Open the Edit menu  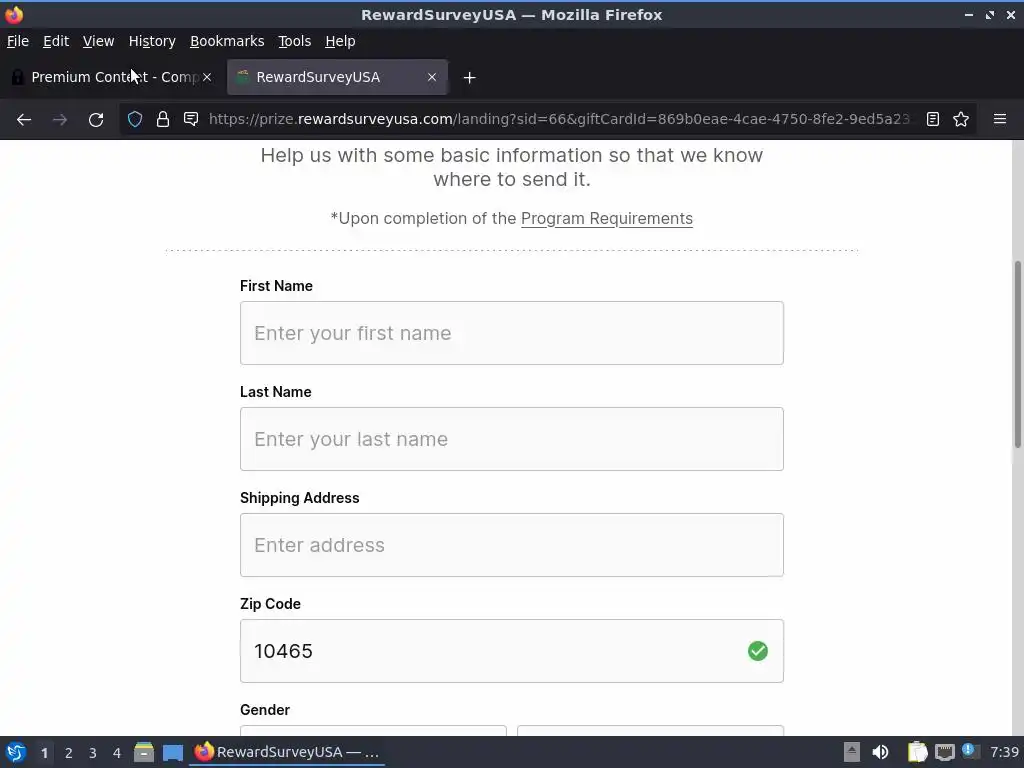click(56, 41)
